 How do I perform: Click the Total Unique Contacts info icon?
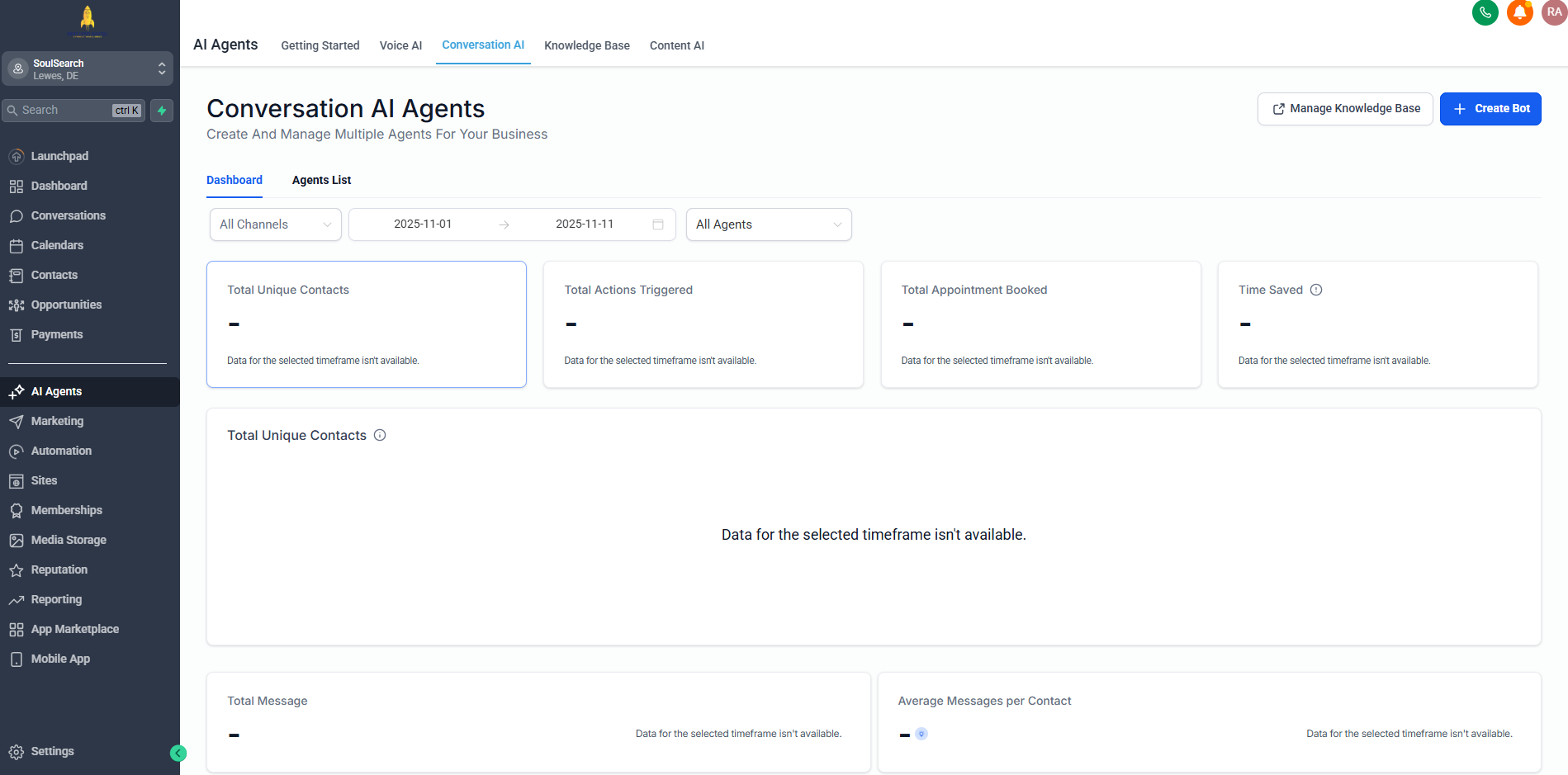click(380, 435)
